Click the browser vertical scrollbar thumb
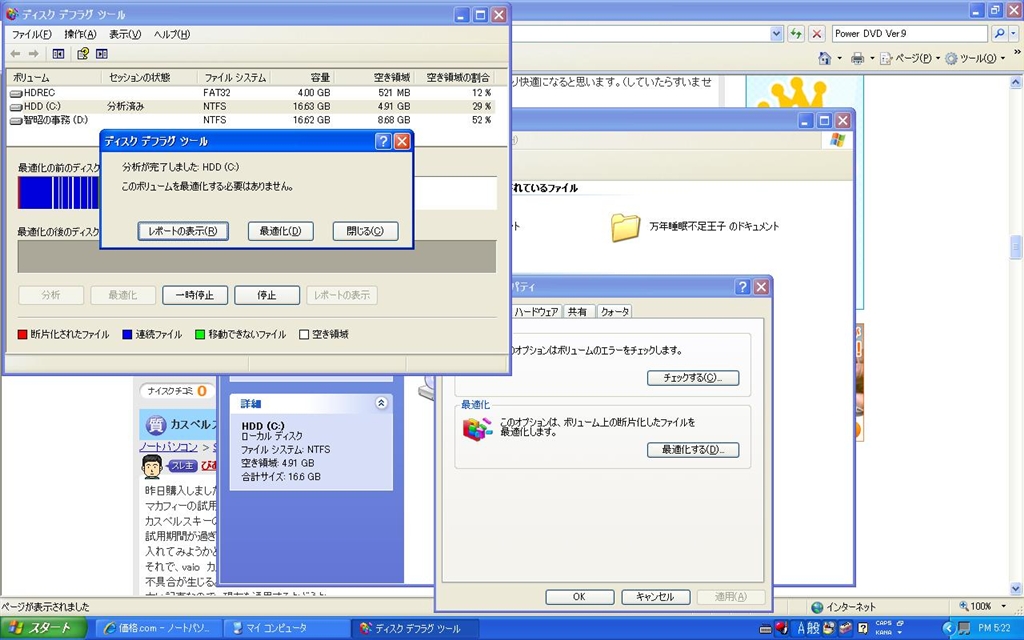The image size is (1024, 640). (x=1016, y=247)
